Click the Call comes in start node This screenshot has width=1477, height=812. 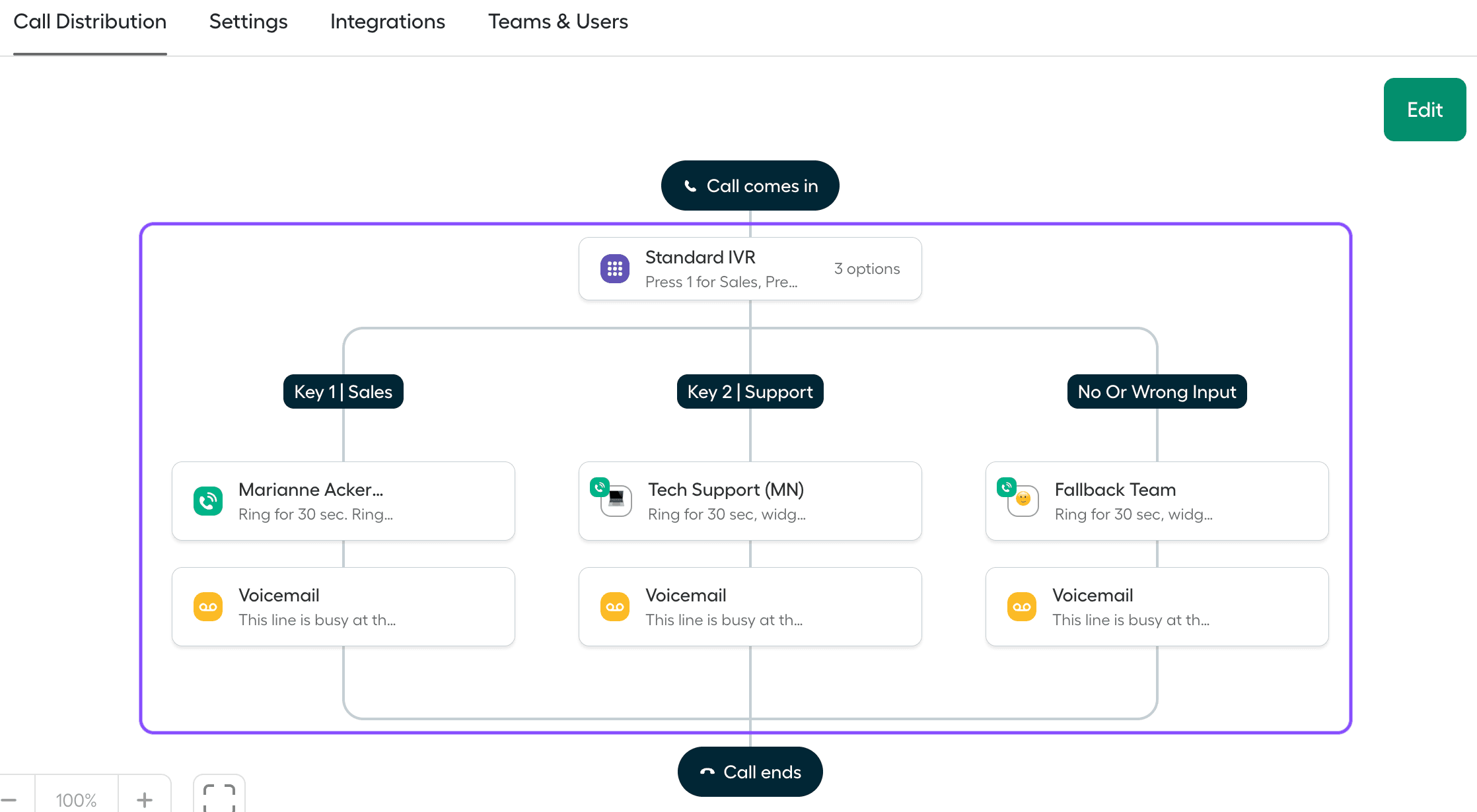tap(750, 186)
